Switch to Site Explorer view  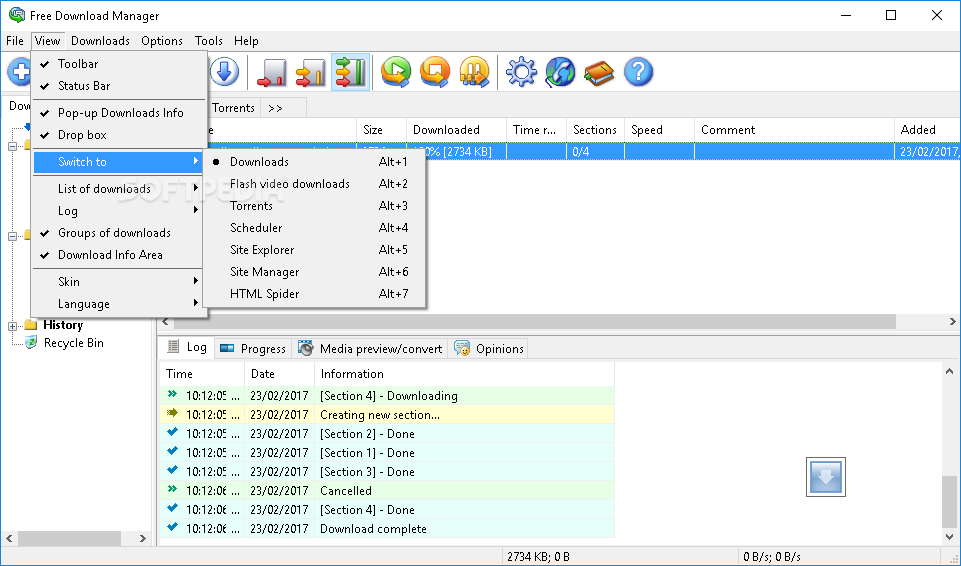point(314,250)
